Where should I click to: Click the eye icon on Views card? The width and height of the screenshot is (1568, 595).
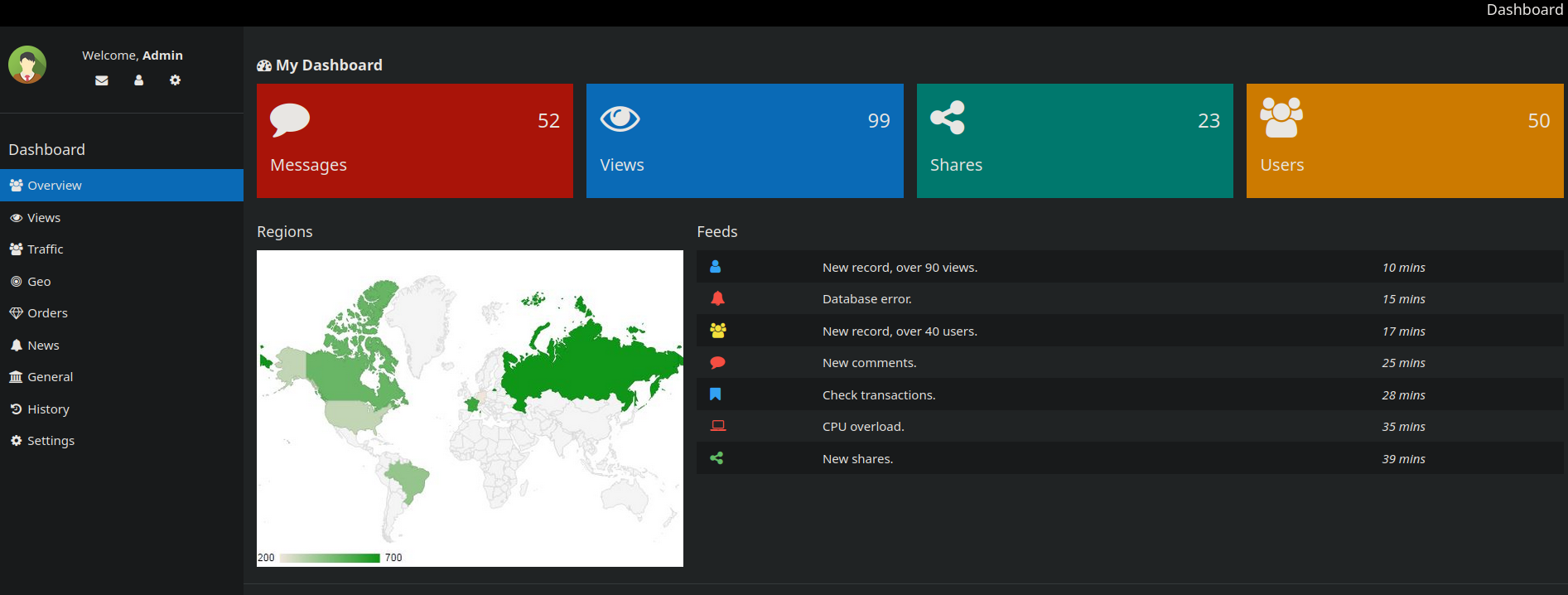click(x=620, y=119)
